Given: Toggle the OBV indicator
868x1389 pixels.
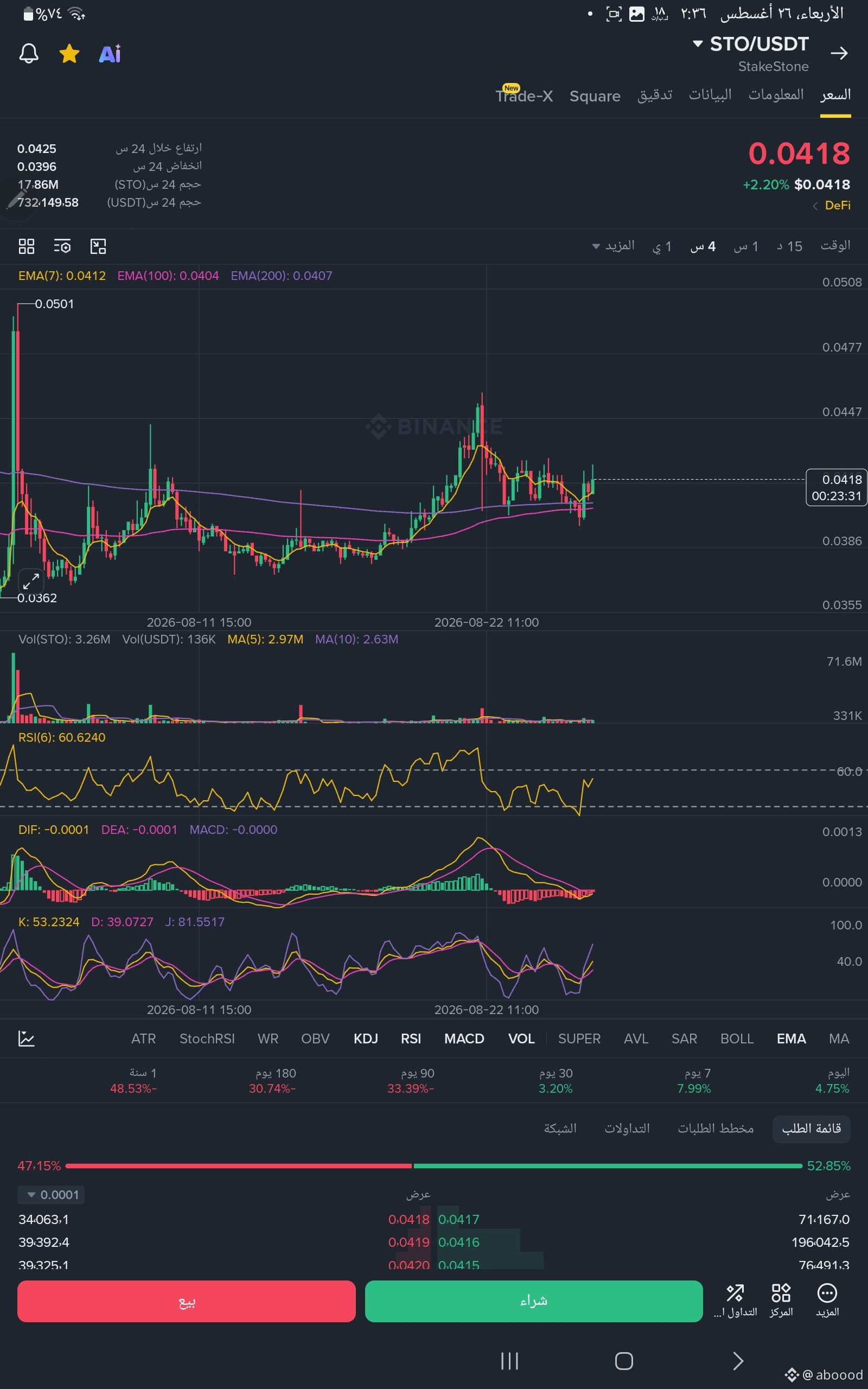Looking at the screenshot, I should click(x=315, y=1039).
